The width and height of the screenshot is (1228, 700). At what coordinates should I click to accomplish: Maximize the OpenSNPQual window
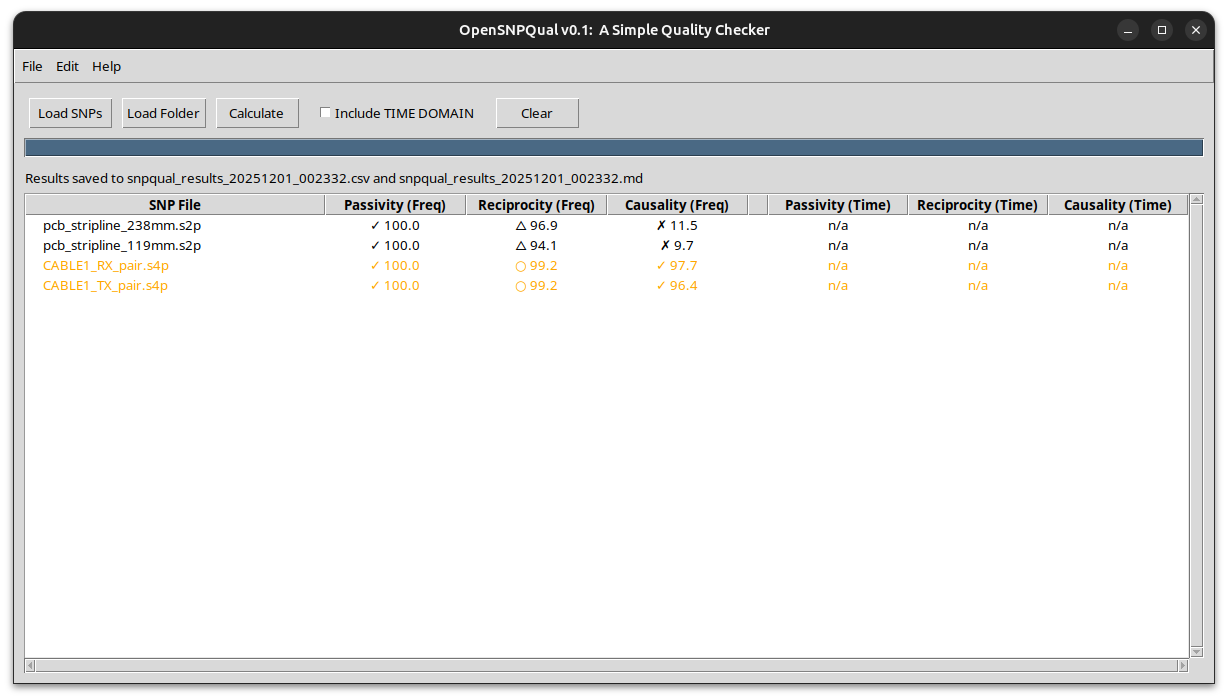pyautogui.click(x=1161, y=30)
